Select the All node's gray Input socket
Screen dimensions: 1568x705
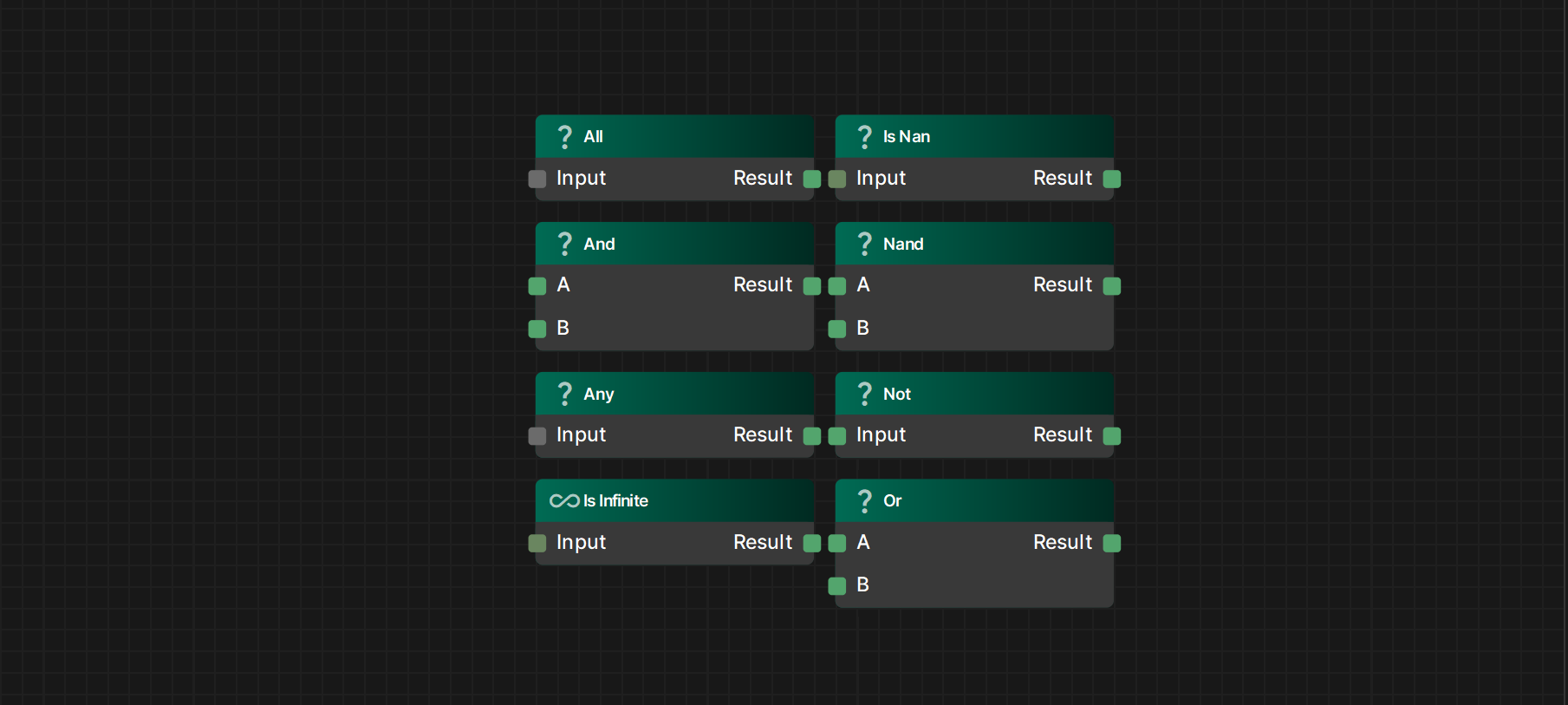click(537, 179)
